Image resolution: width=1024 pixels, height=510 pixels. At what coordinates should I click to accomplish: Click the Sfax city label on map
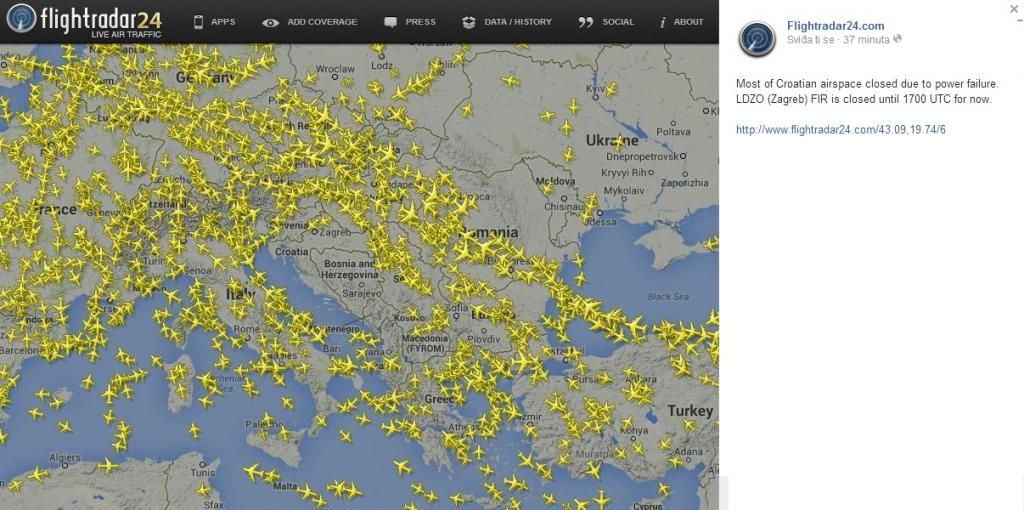click(213, 505)
